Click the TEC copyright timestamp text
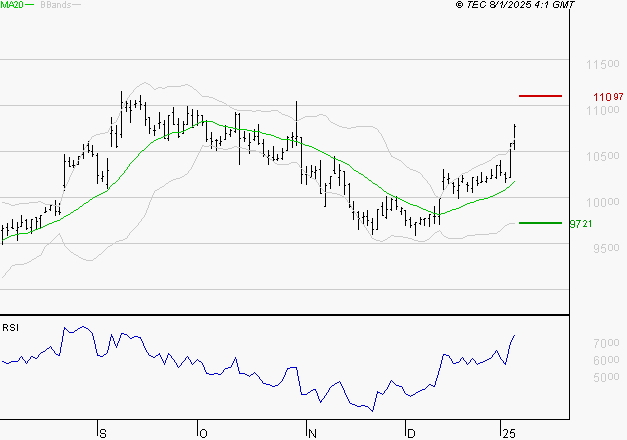Viewport: 627px width, 440px height. pyautogui.click(x=515, y=5)
